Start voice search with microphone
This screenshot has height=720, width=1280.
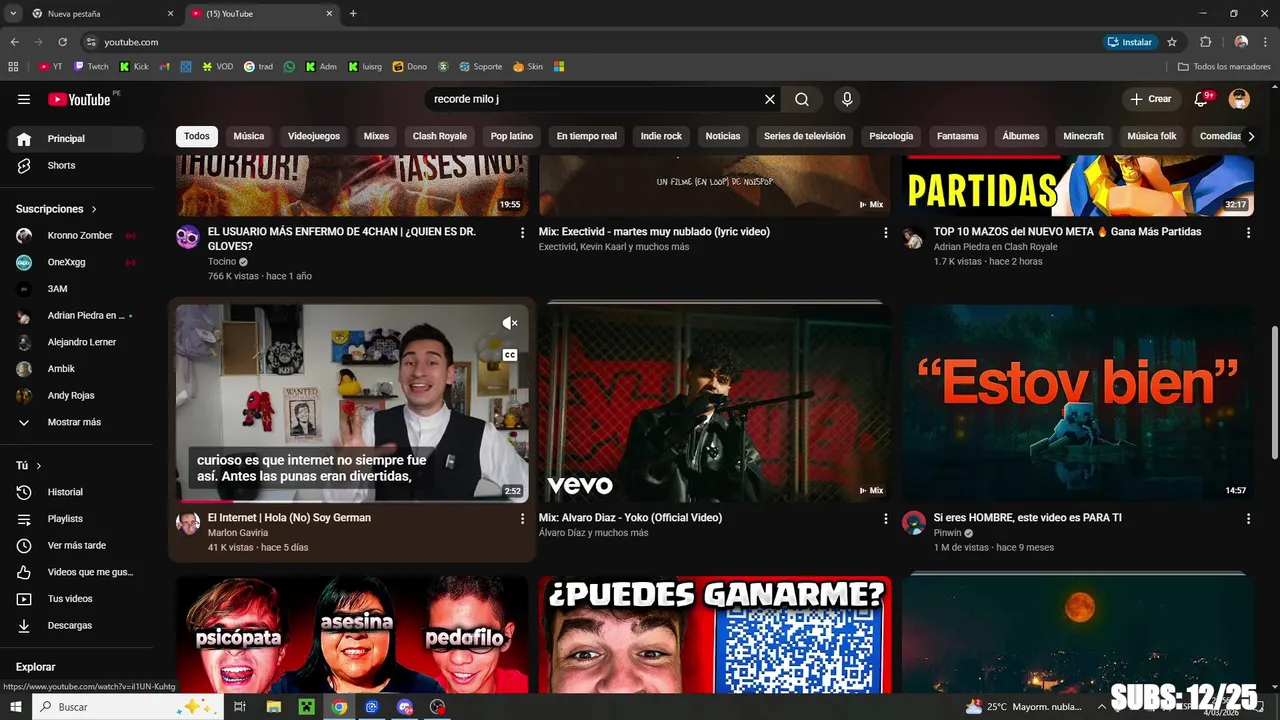click(847, 99)
